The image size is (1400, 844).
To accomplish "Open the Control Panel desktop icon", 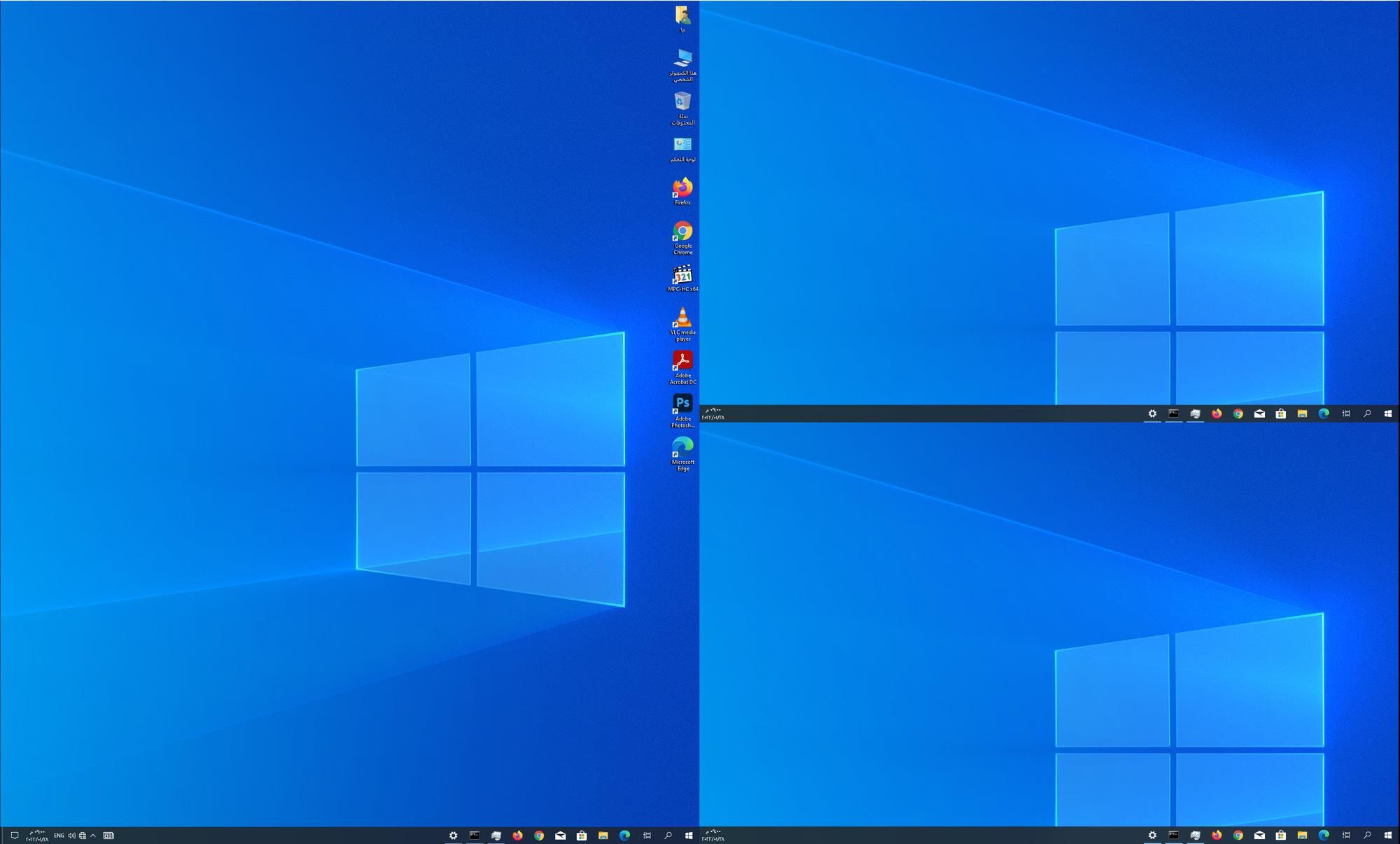I will (682, 147).
